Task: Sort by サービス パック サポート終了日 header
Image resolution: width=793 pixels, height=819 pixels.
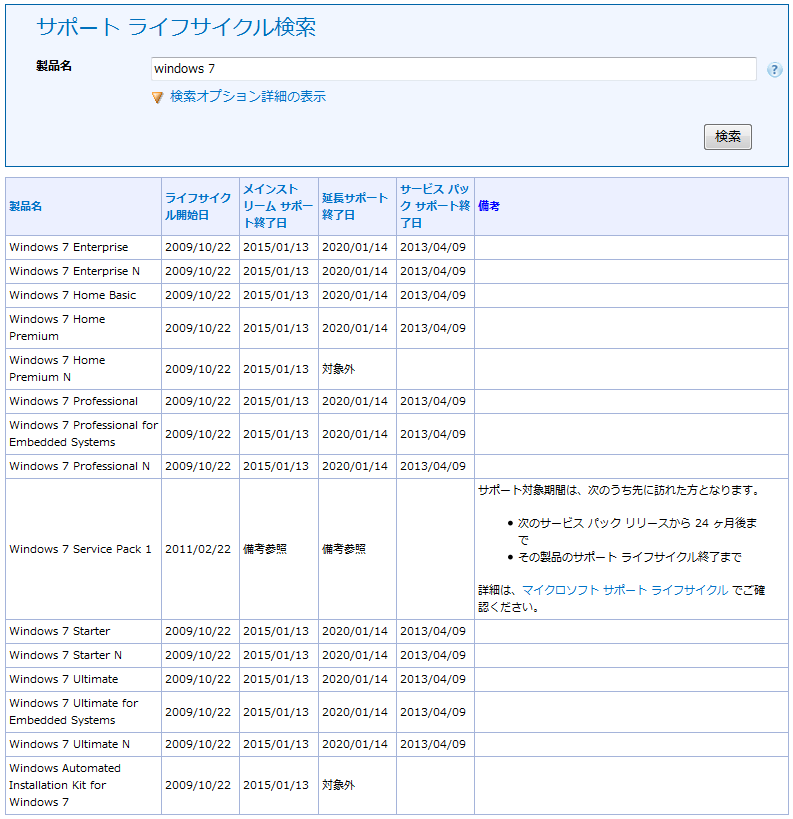Action: pyautogui.click(x=435, y=206)
